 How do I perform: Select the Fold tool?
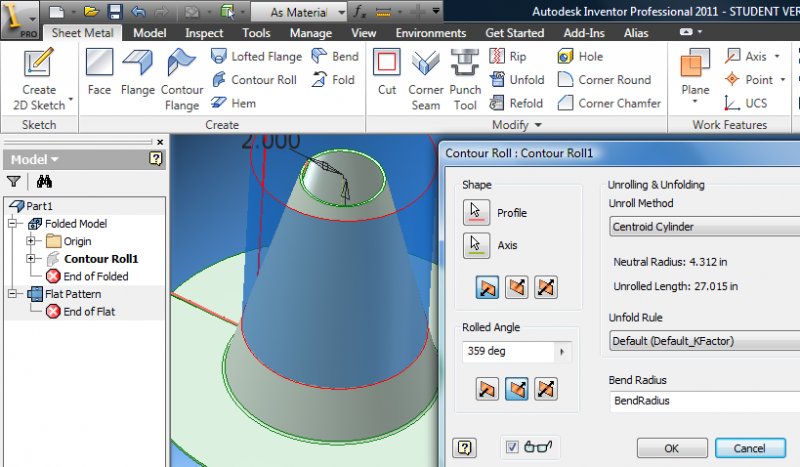coord(333,80)
